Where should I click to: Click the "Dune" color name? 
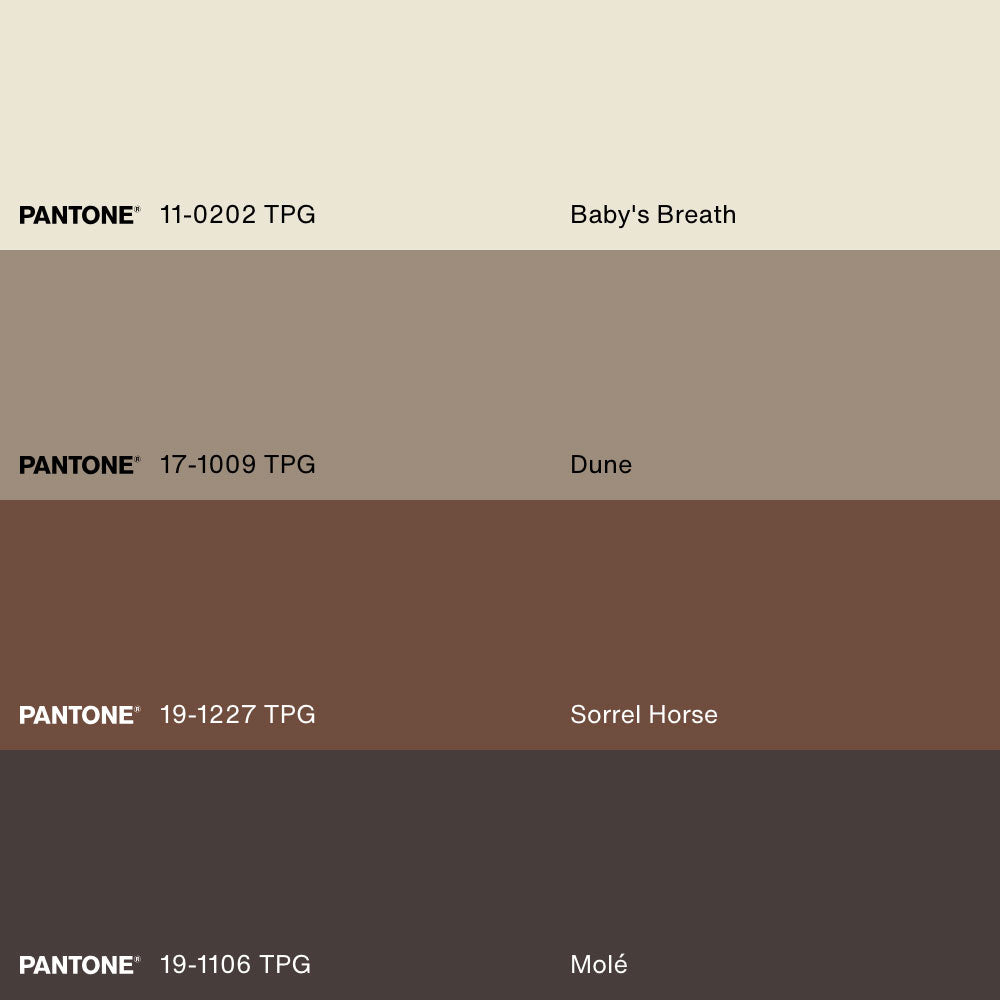(601, 464)
